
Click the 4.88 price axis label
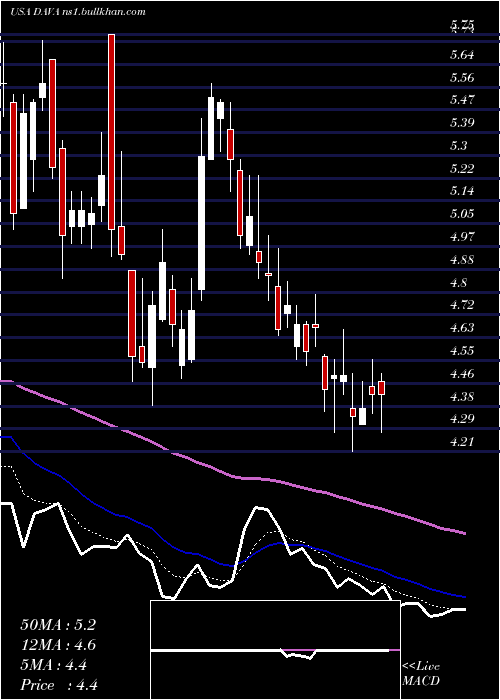(x=462, y=259)
